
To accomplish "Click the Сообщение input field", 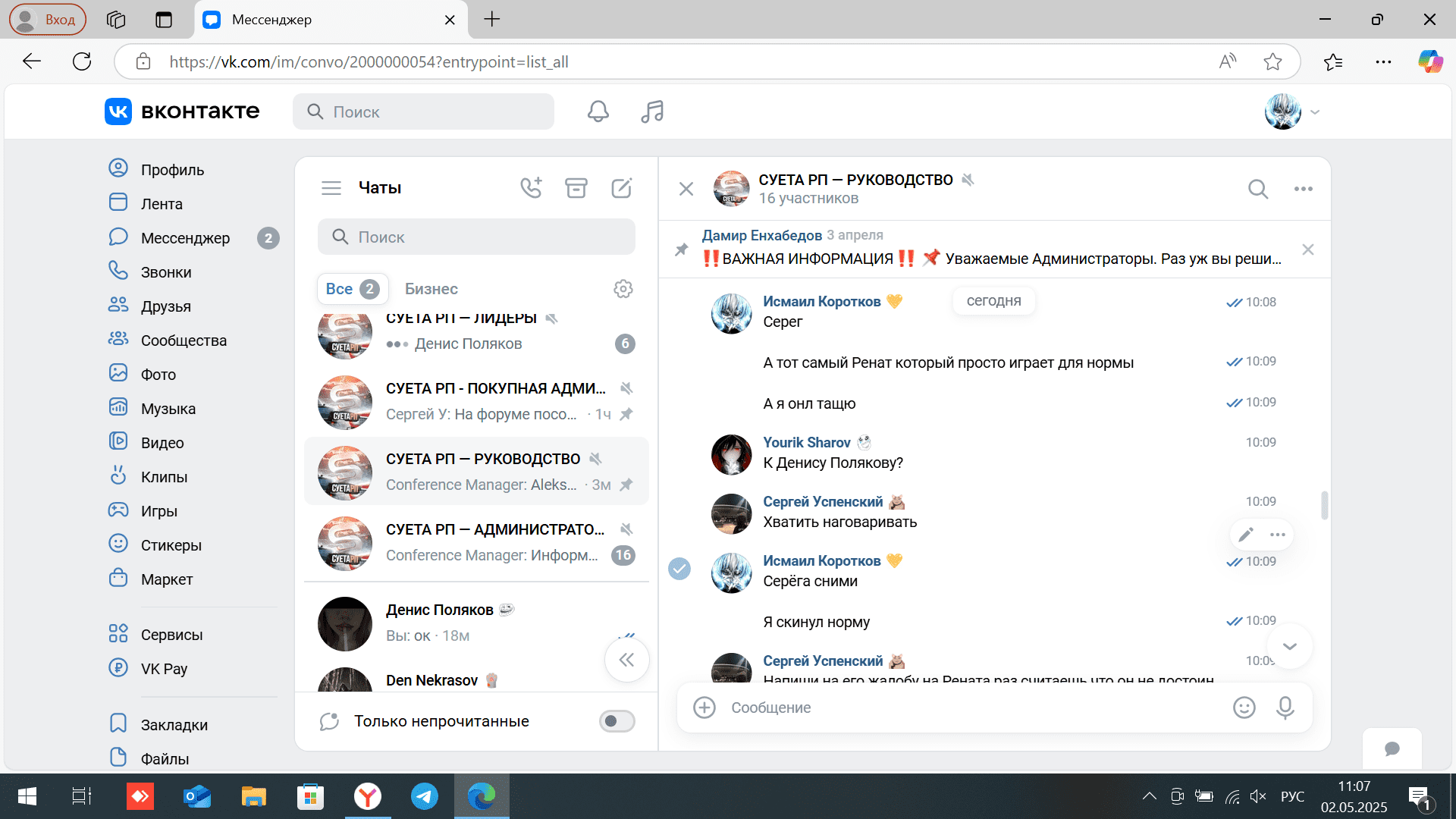I will point(974,708).
